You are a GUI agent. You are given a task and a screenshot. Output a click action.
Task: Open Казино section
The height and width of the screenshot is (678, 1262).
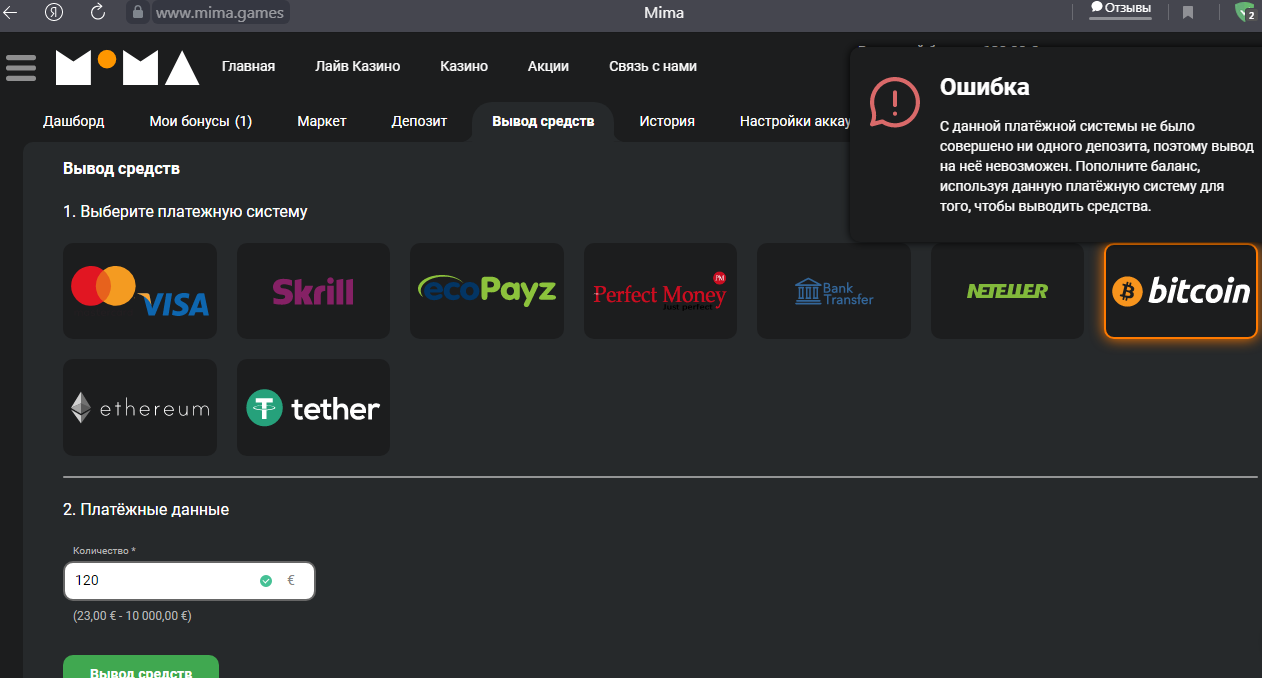pos(464,66)
